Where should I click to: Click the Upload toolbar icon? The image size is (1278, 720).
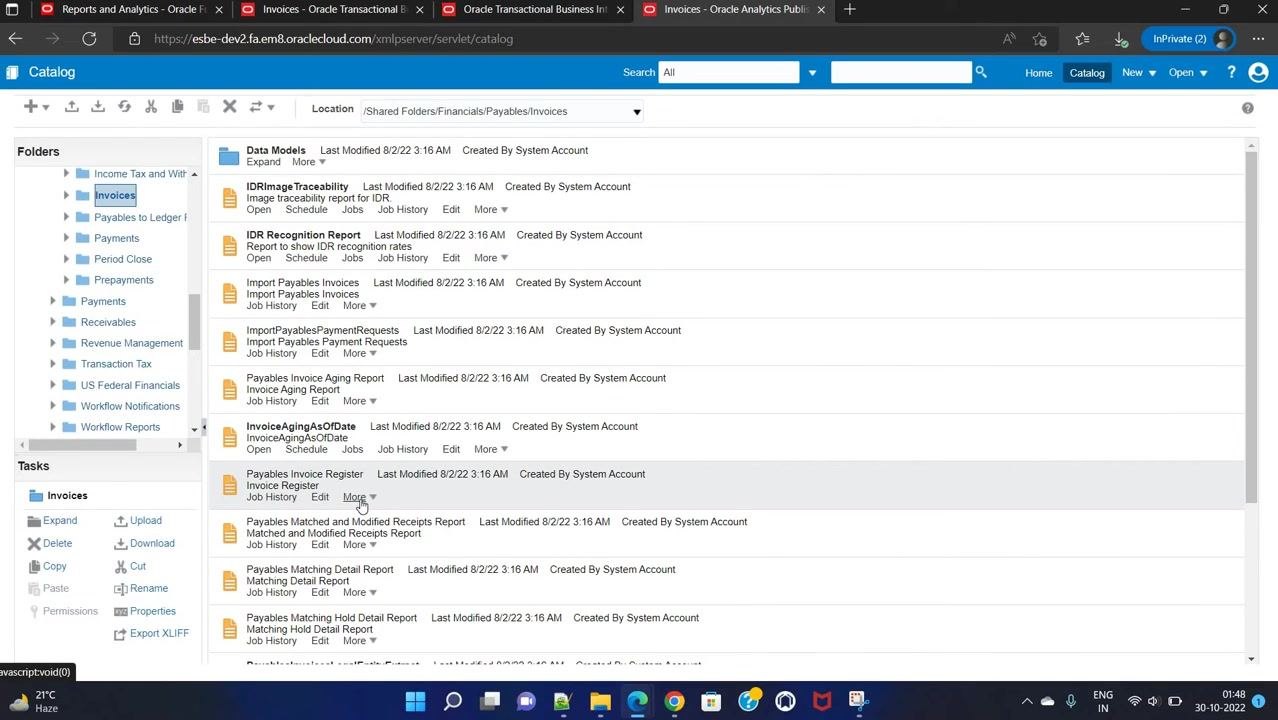click(71, 106)
